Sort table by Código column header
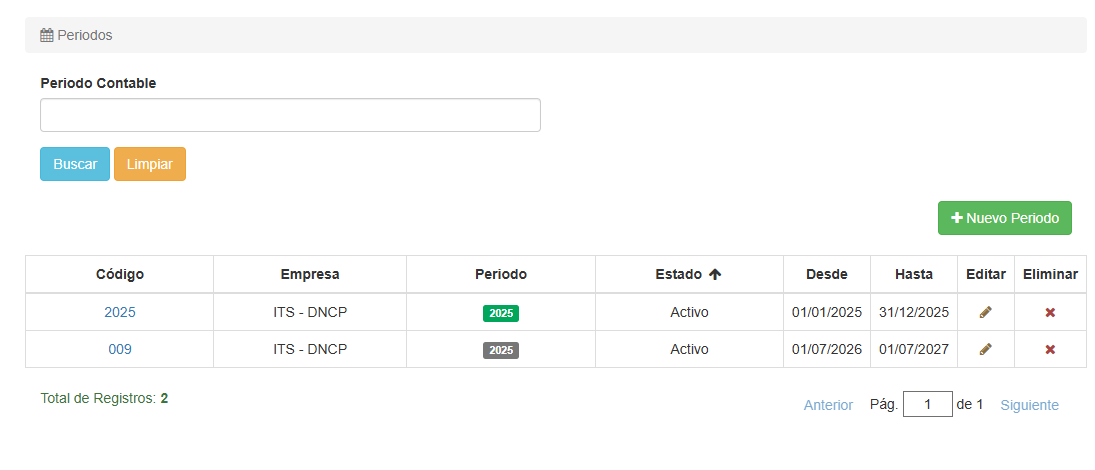The image size is (1095, 470). (x=120, y=274)
